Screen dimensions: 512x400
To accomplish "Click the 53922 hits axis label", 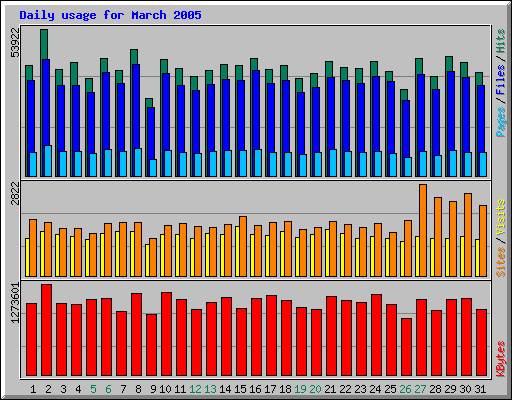I will point(15,42).
